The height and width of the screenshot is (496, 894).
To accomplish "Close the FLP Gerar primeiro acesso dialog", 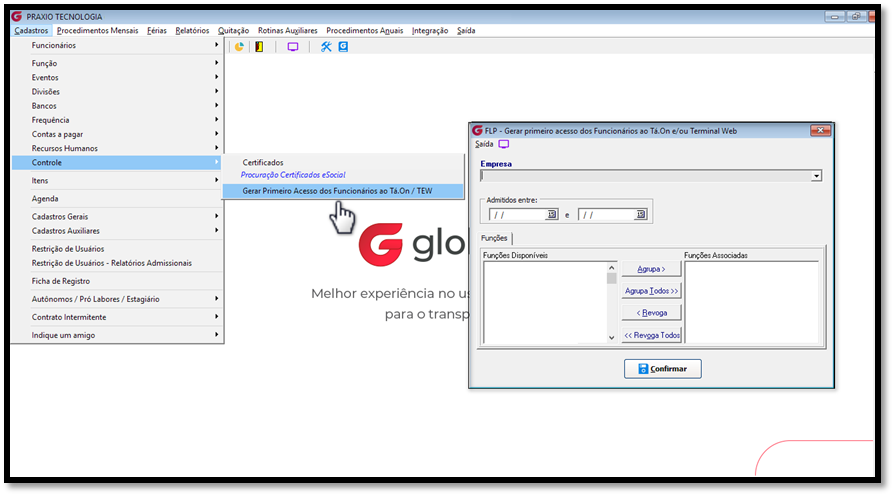I will tap(820, 131).
